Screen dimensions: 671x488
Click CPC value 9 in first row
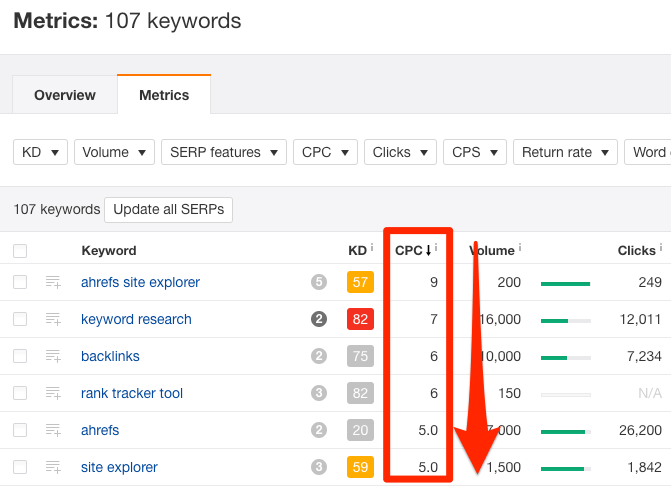(x=433, y=282)
